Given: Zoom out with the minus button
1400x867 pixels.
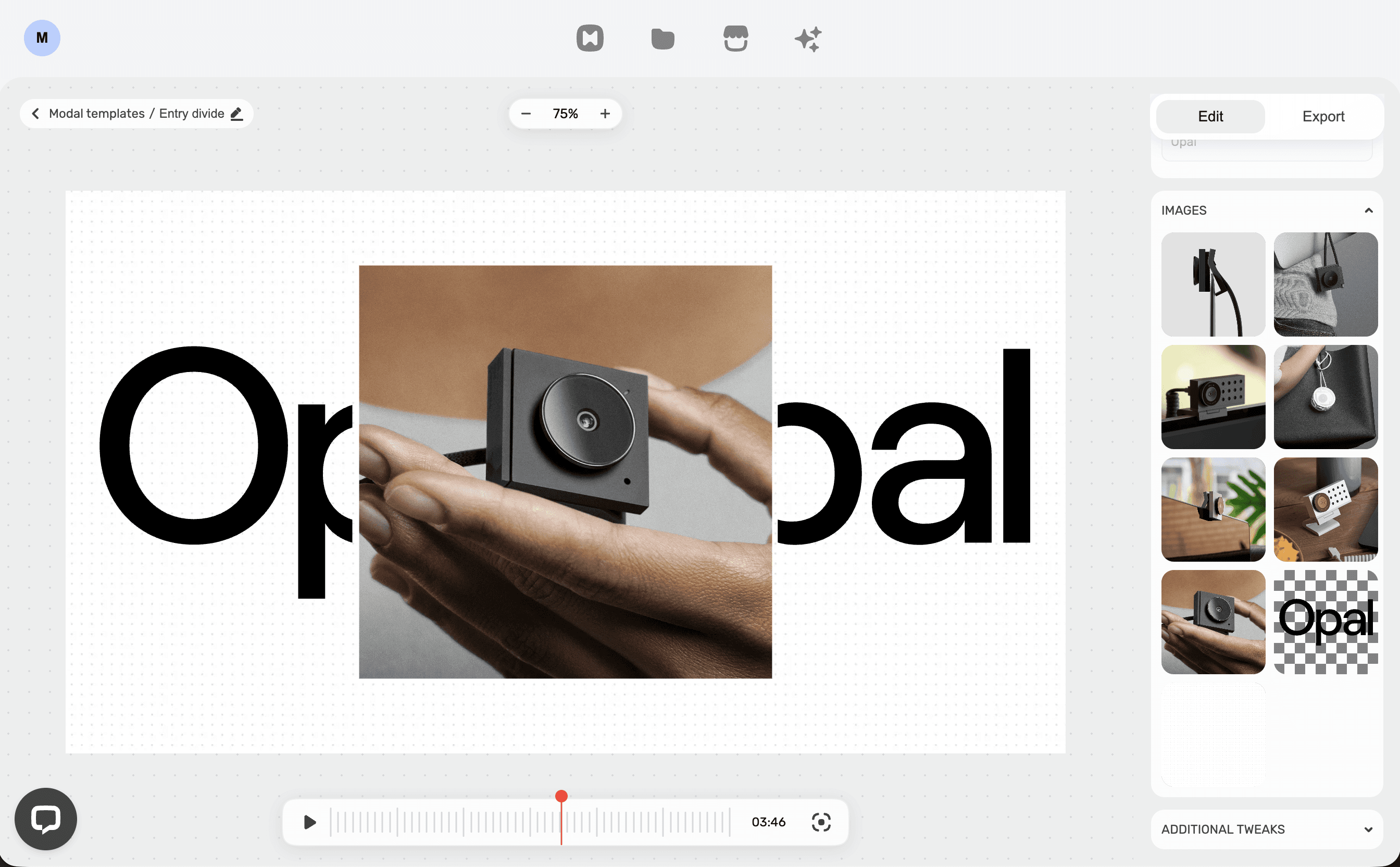Looking at the screenshot, I should click(x=526, y=114).
